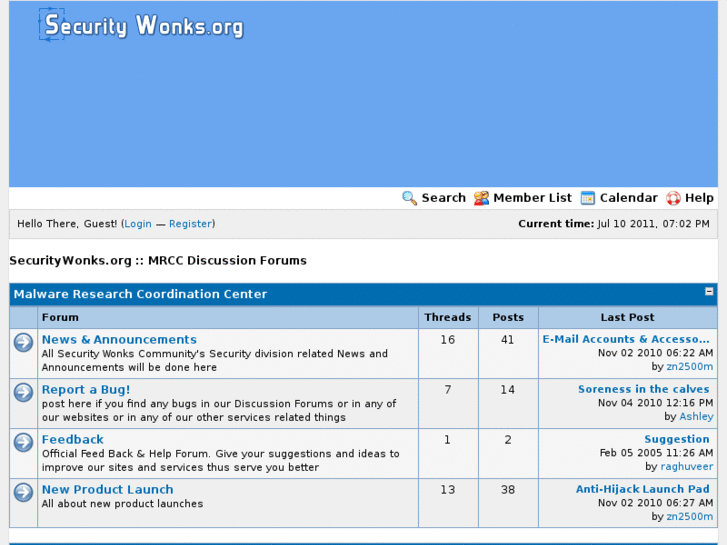
Task: Click the Current time Jul 10 2011 text
Action: pos(614,224)
